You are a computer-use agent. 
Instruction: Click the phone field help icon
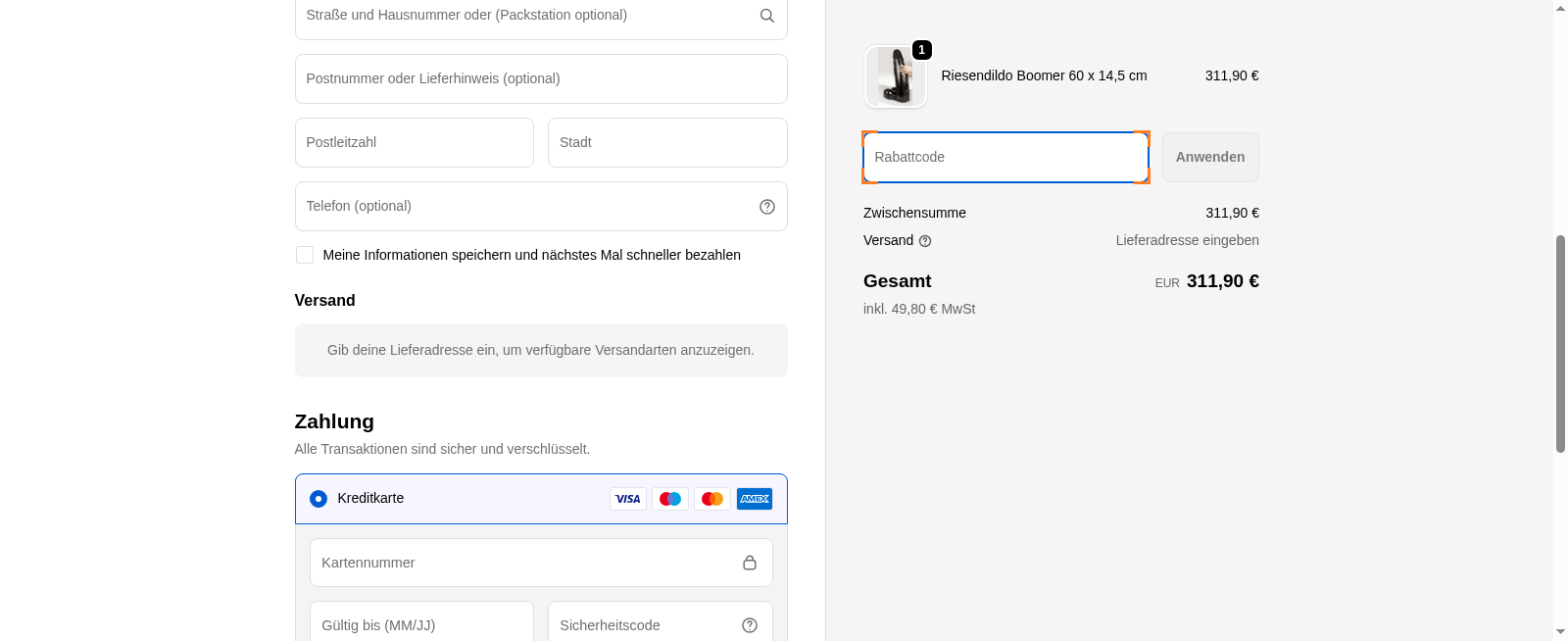766,207
